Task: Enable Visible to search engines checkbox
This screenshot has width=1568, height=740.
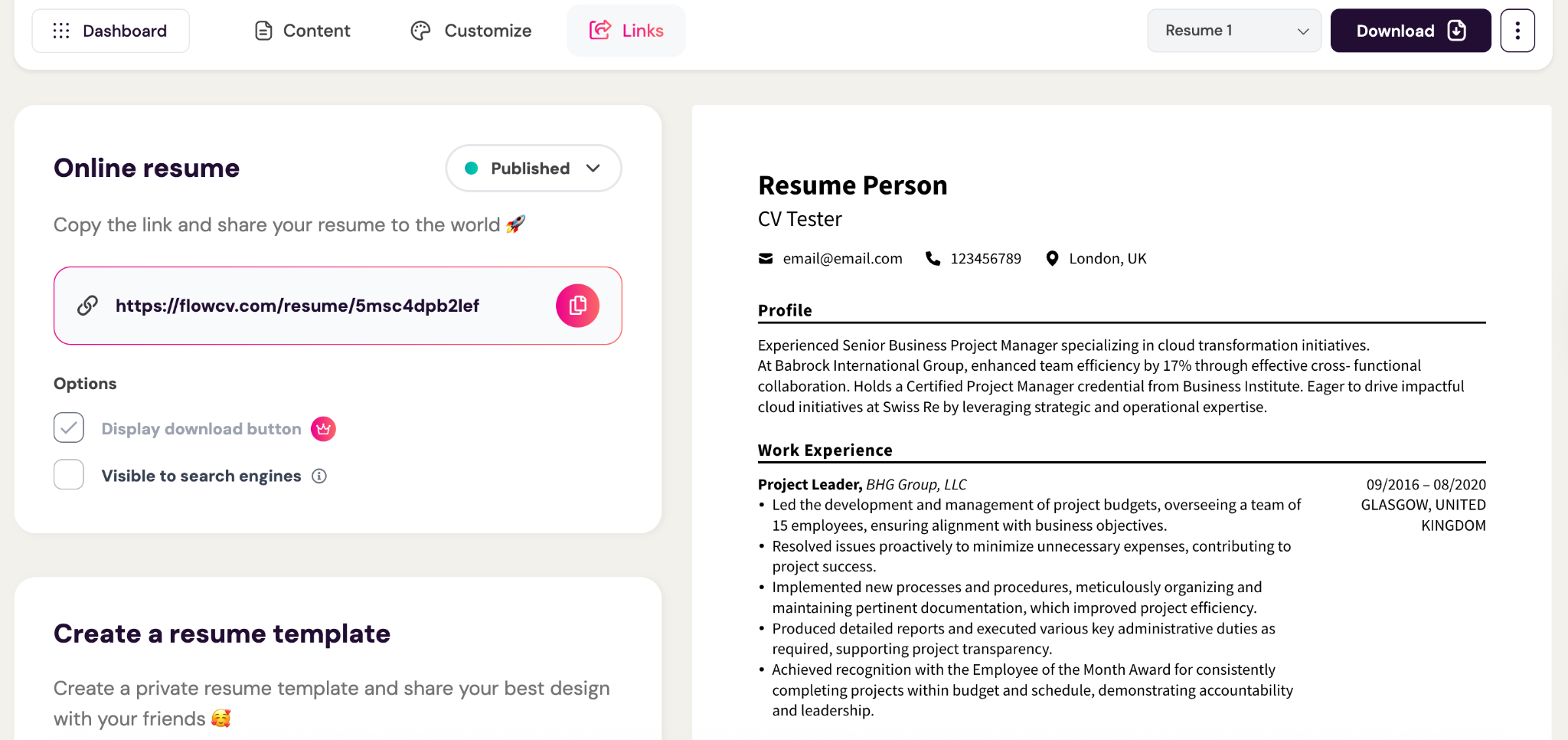Action: (69, 475)
